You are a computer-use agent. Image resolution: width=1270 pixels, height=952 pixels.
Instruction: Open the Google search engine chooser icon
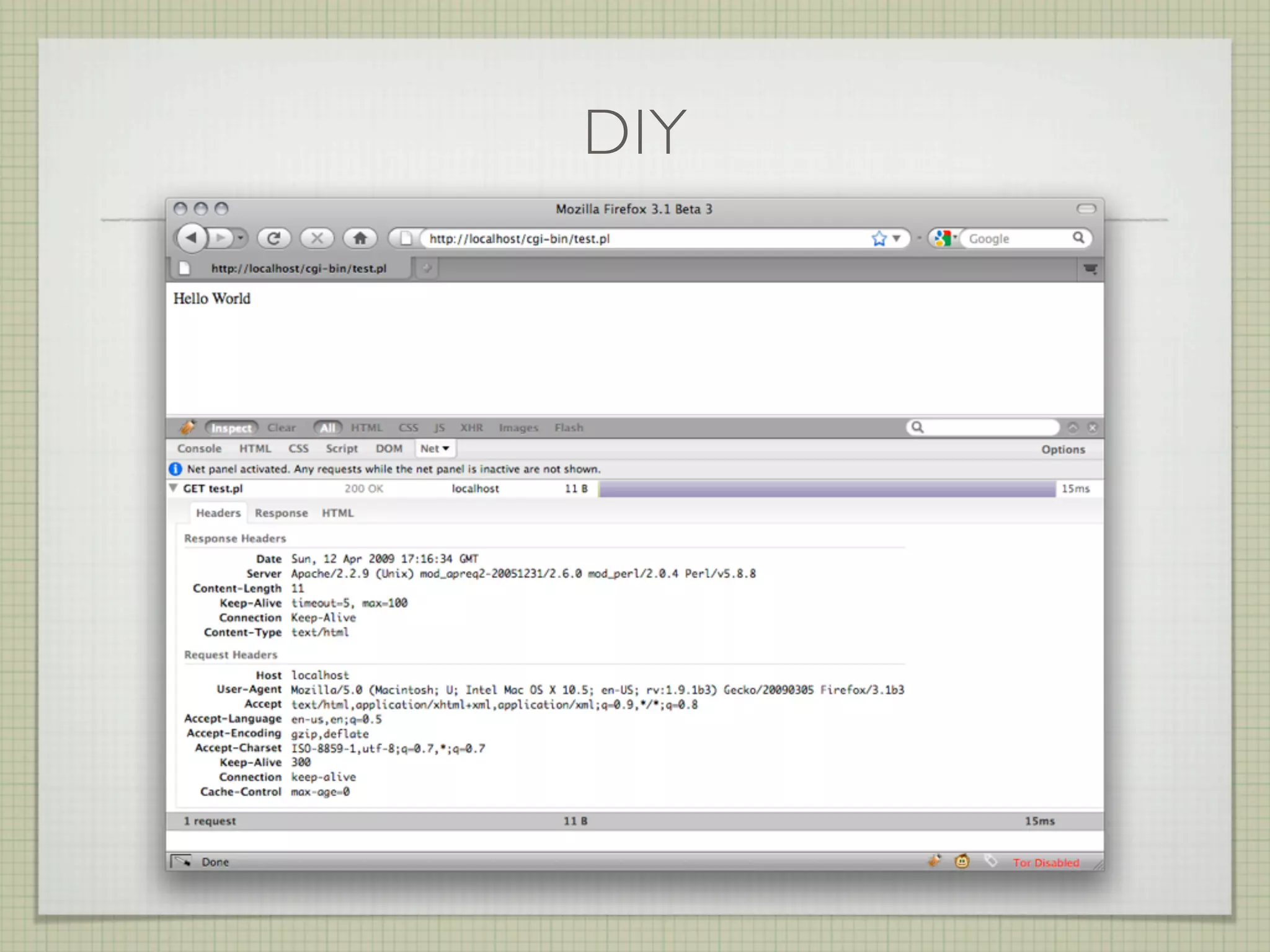point(944,239)
